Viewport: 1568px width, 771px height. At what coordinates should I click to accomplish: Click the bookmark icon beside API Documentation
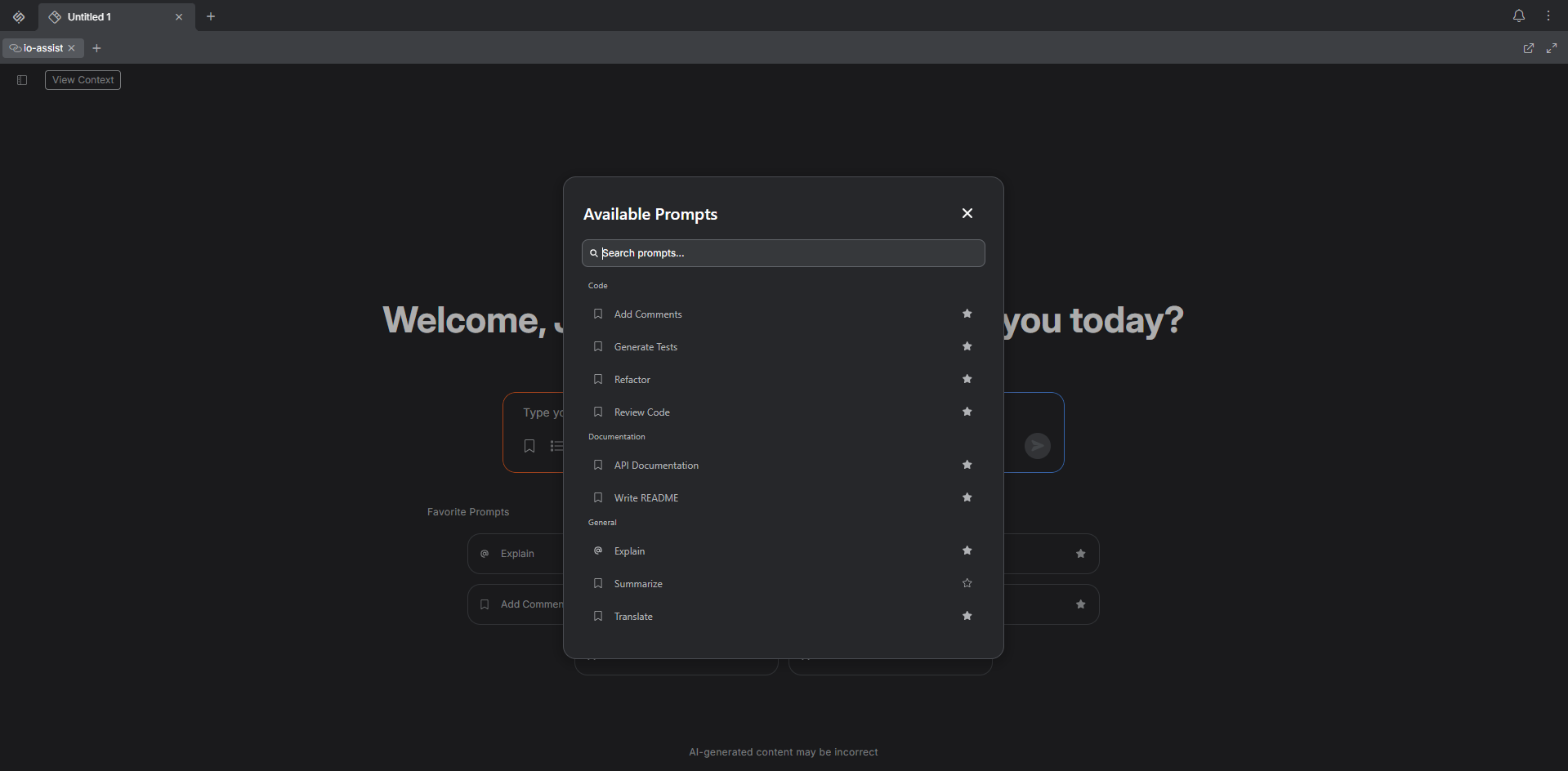(598, 465)
